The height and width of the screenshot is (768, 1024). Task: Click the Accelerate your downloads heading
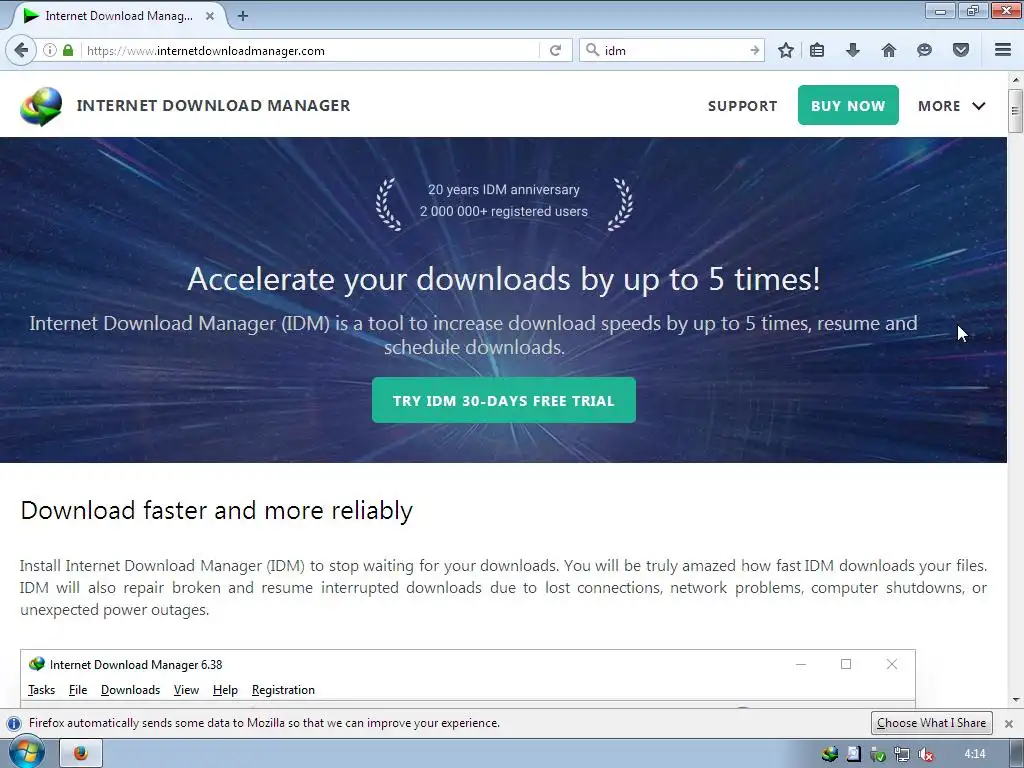[504, 279]
